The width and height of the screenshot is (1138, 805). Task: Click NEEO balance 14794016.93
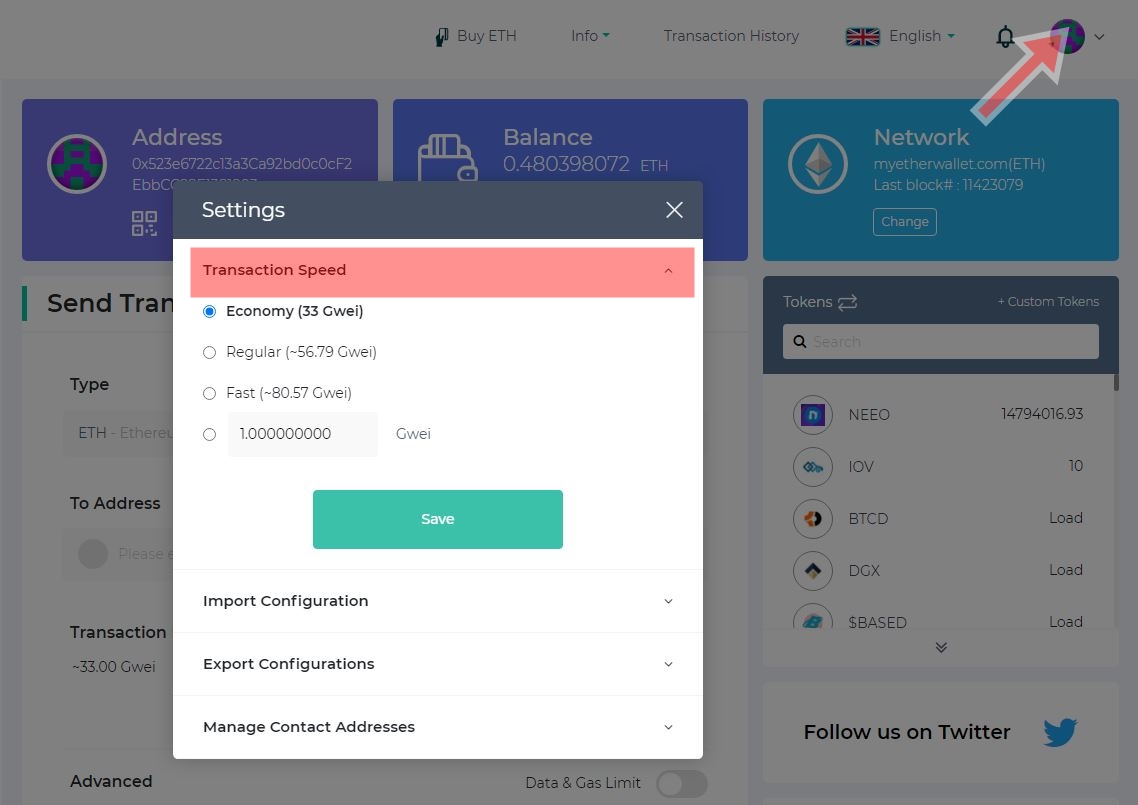click(x=1041, y=414)
